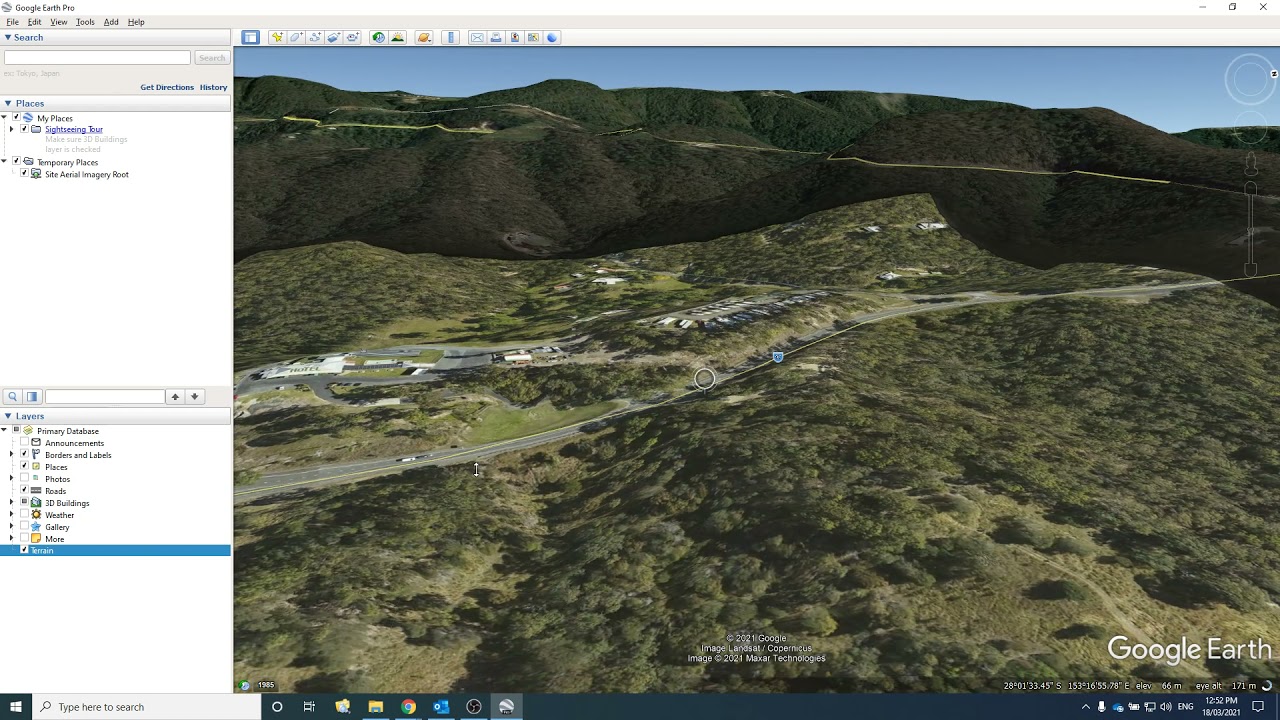Disable the Terrain layer checkbox
This screenshot has width=1280, height=720.
pyautogui.click(x=24, y=551)
